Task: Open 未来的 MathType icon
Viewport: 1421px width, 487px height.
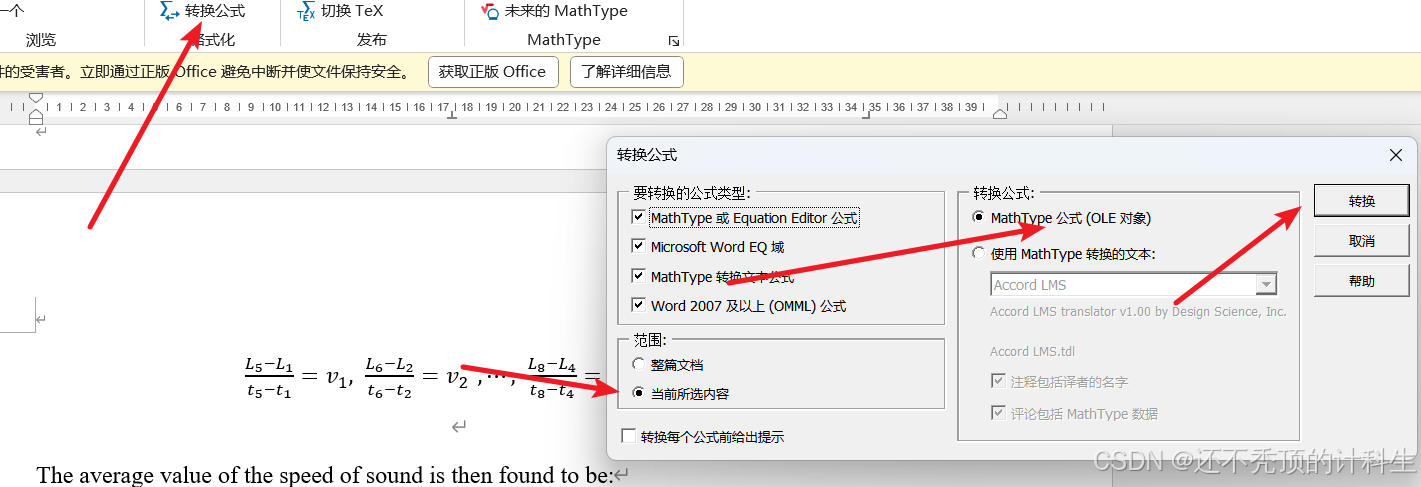Action: (x=490, y=12)
